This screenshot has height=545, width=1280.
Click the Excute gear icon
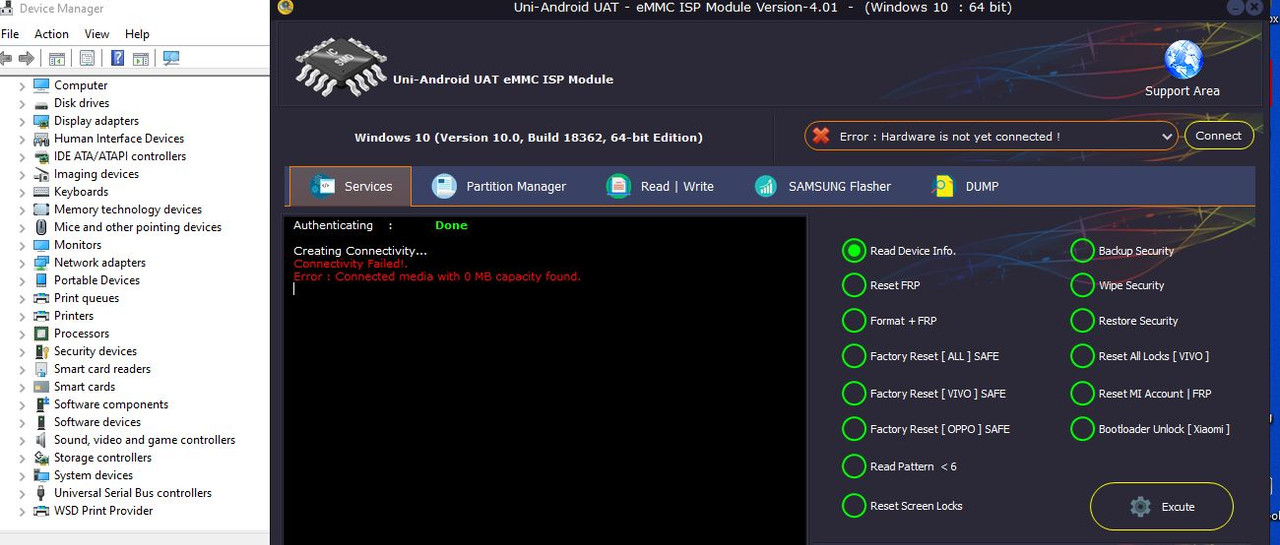point(1140,507)
